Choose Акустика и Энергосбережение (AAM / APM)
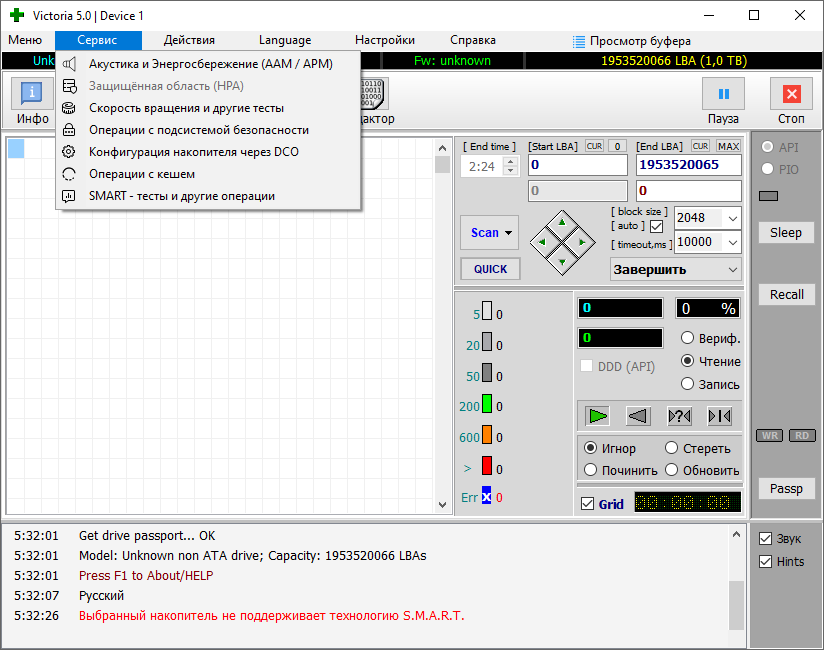The image size is (824, 650). (x=208, y=64)
